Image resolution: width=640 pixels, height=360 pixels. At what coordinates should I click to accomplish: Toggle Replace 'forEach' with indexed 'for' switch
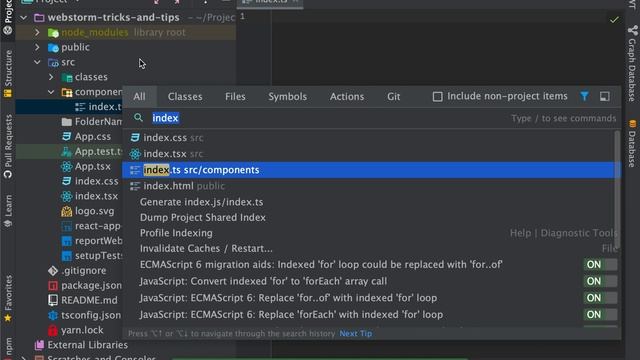click(600, 315)
